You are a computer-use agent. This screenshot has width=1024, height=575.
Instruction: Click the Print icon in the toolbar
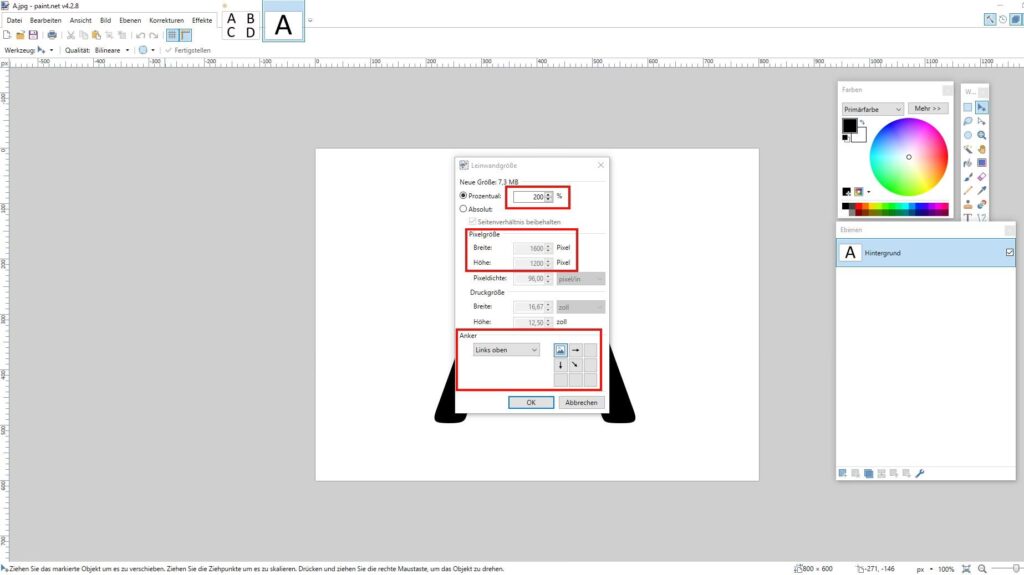52,35
